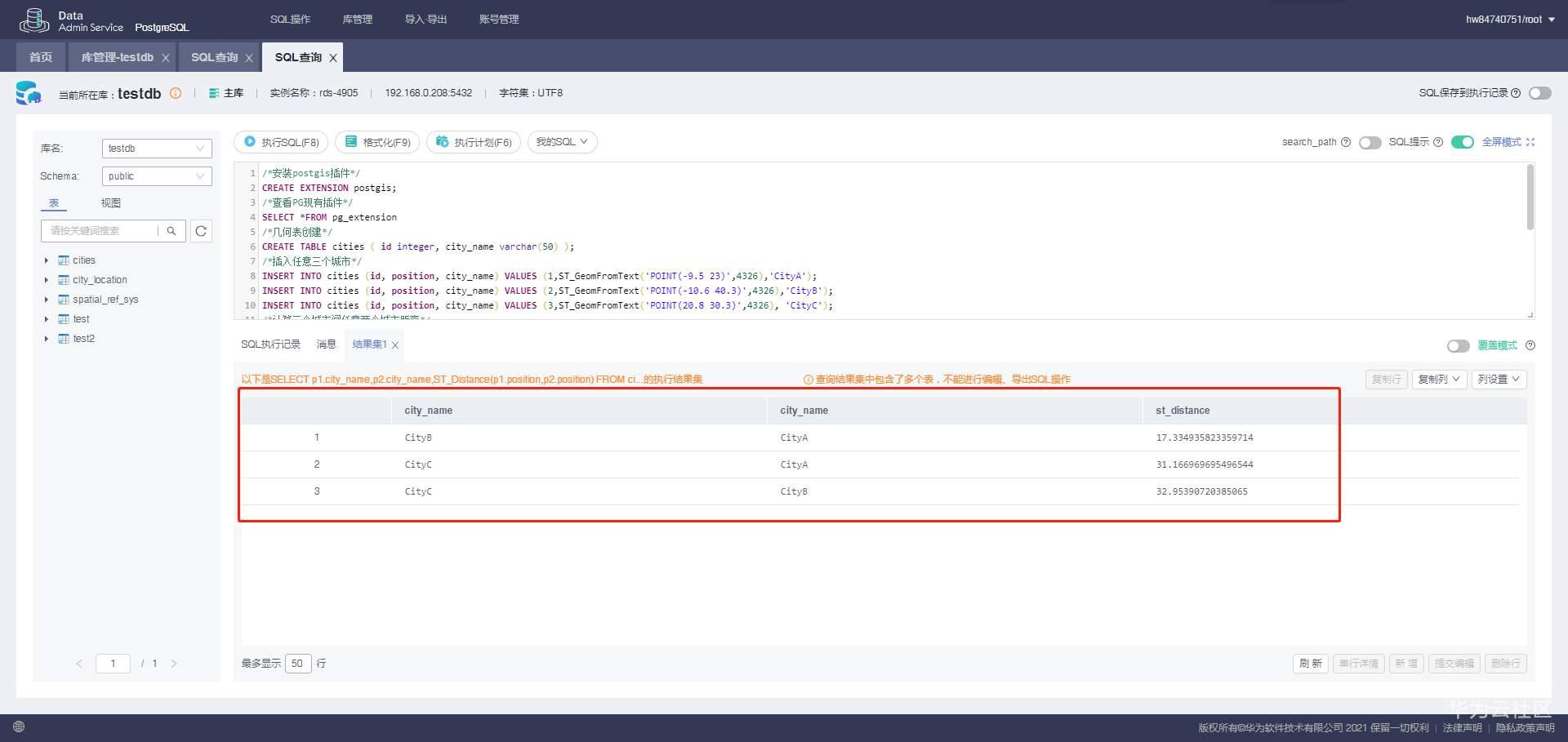Expand the spatial_ref_sys table node
Screen dimensions: 1568x742
point(47,300)
